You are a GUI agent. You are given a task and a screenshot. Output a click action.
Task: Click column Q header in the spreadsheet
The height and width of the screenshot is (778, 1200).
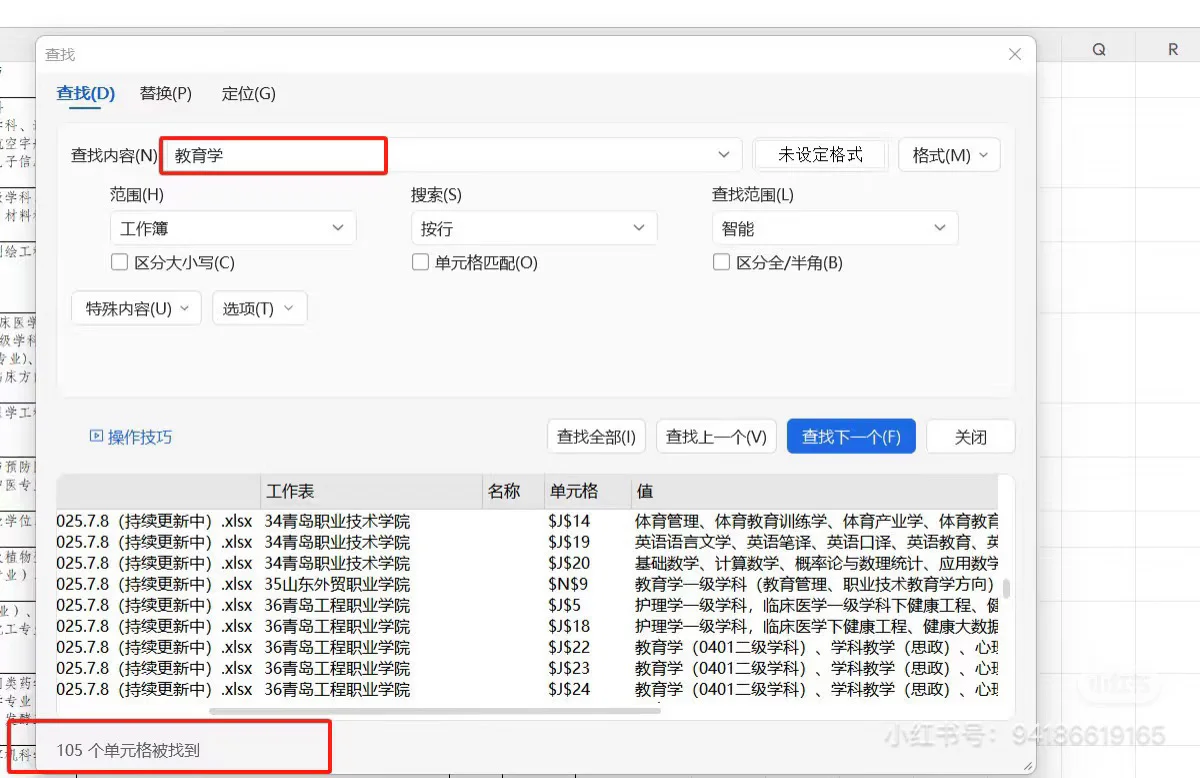[x=1098, y=49]
